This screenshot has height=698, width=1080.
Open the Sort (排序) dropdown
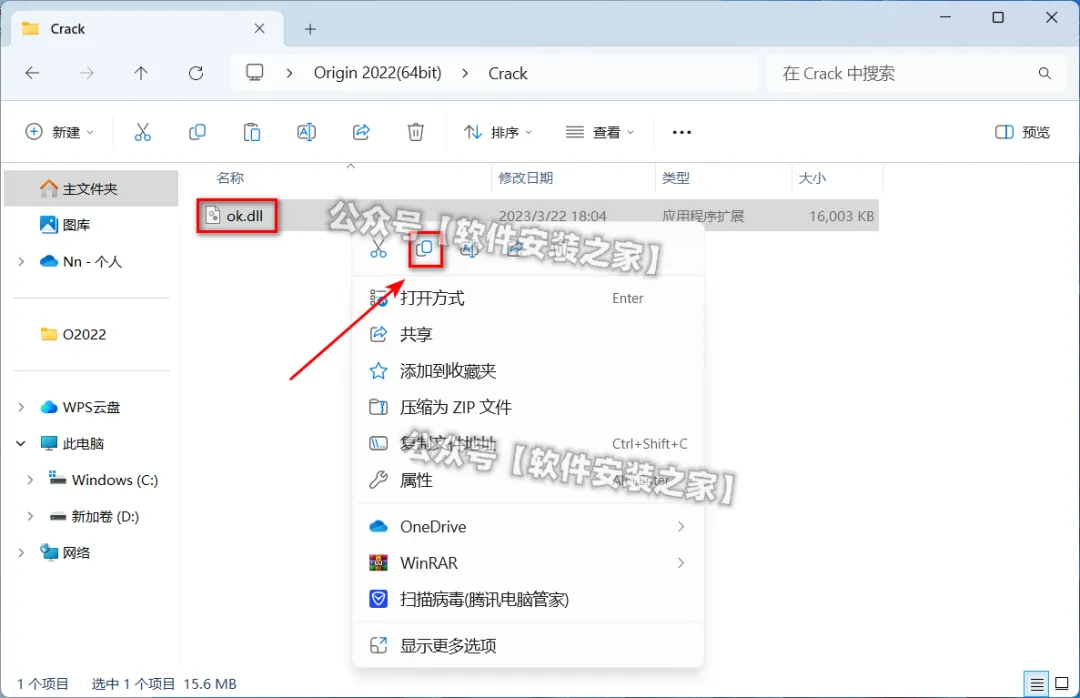click(x=498, y=132)
